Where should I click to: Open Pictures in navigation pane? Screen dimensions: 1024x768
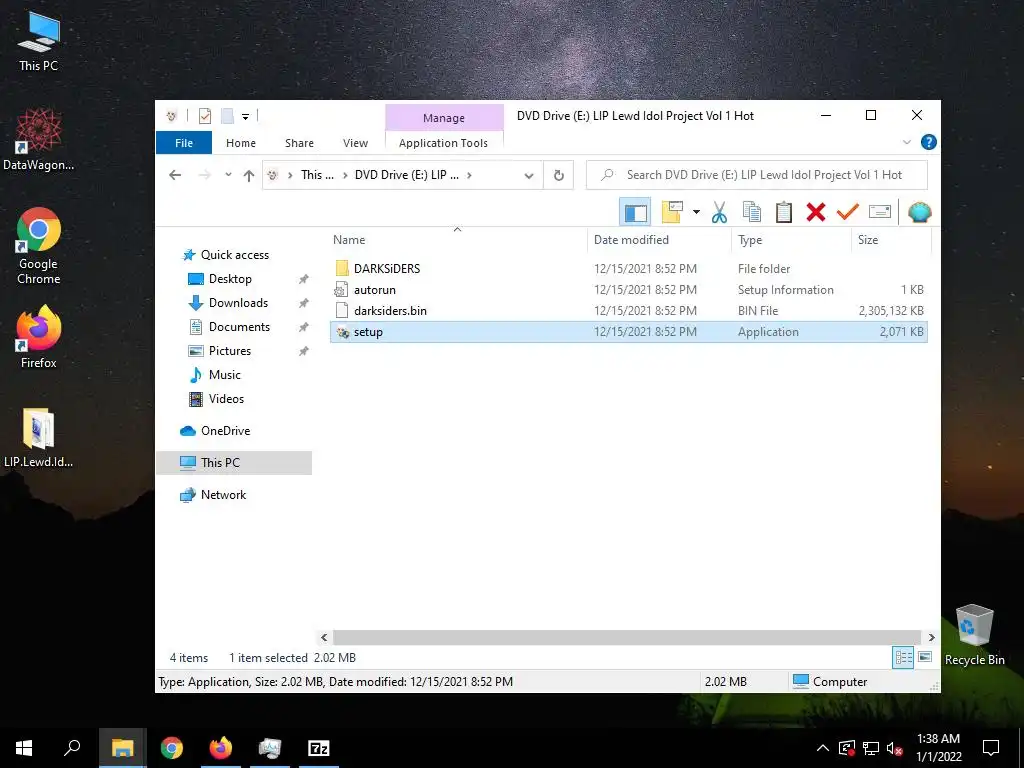[x=230, y=351]
